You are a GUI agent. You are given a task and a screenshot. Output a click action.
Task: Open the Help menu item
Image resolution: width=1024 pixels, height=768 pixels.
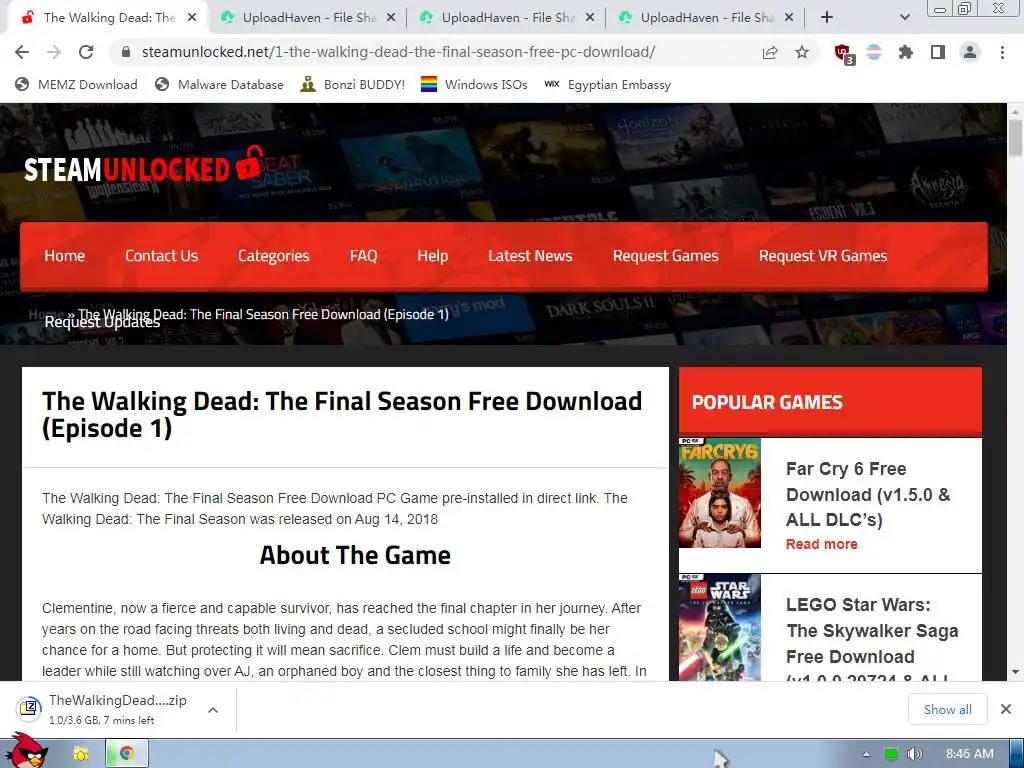coord(432,256)
